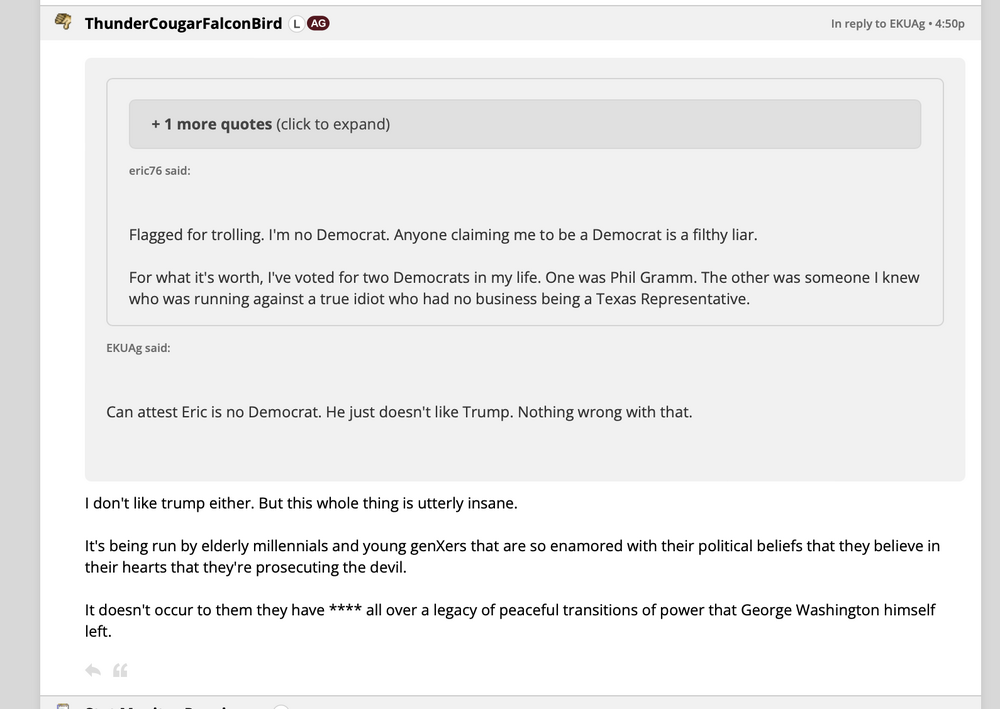
Task: Click the 'eric76 said:' quote attribution
Action: click(x=160, y=171)
